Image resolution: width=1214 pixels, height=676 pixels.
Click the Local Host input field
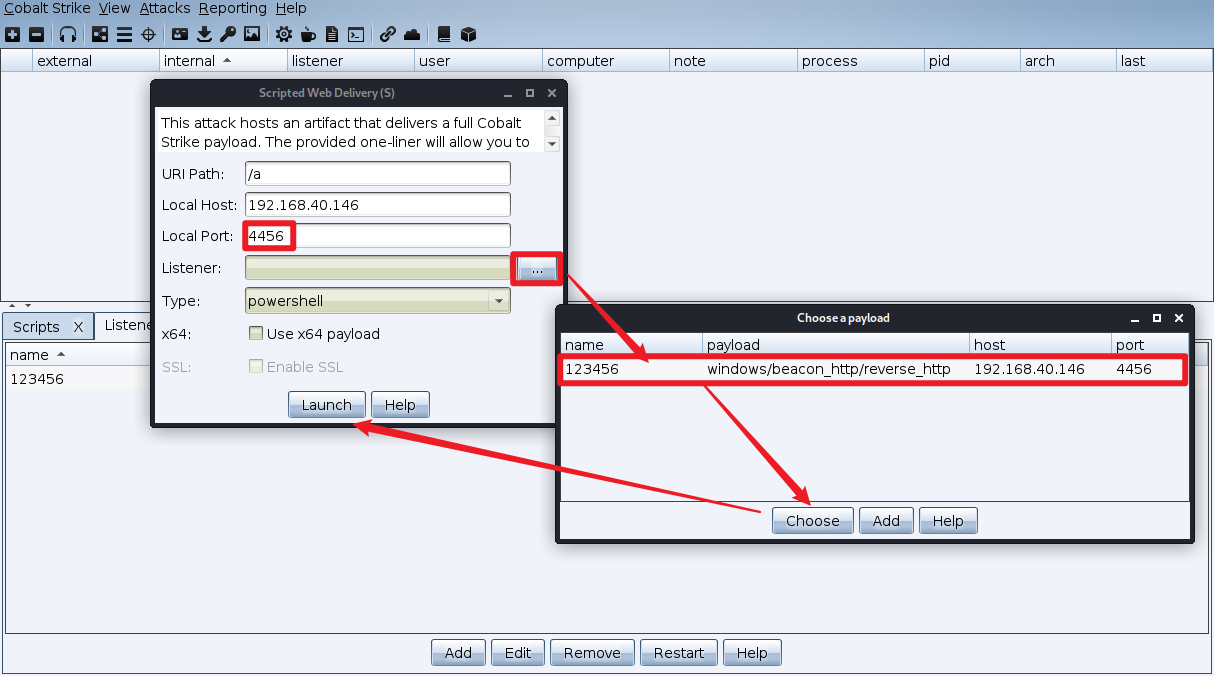pyautogui.click(x=378, y=204)
